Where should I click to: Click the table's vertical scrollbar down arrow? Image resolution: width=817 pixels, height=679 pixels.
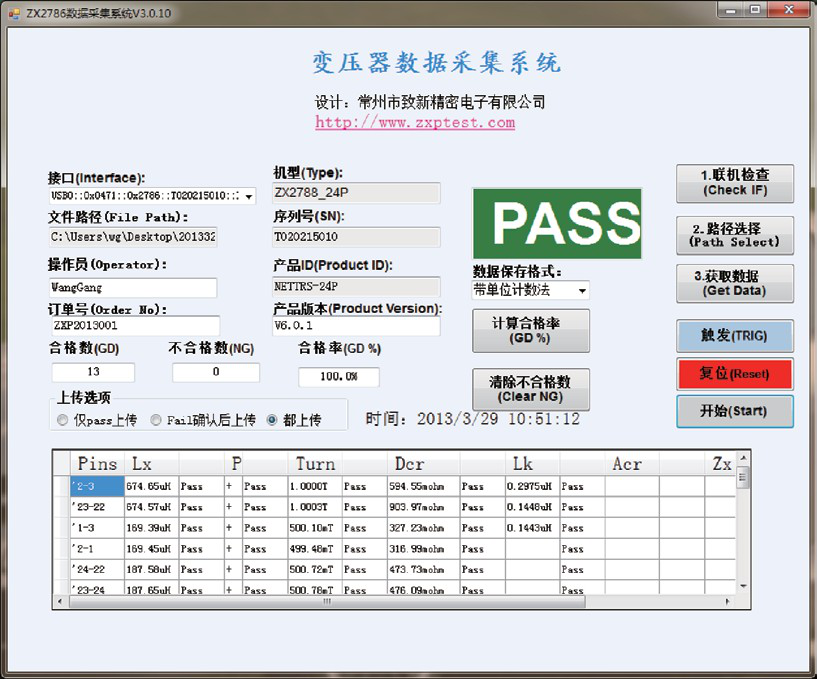743,588
